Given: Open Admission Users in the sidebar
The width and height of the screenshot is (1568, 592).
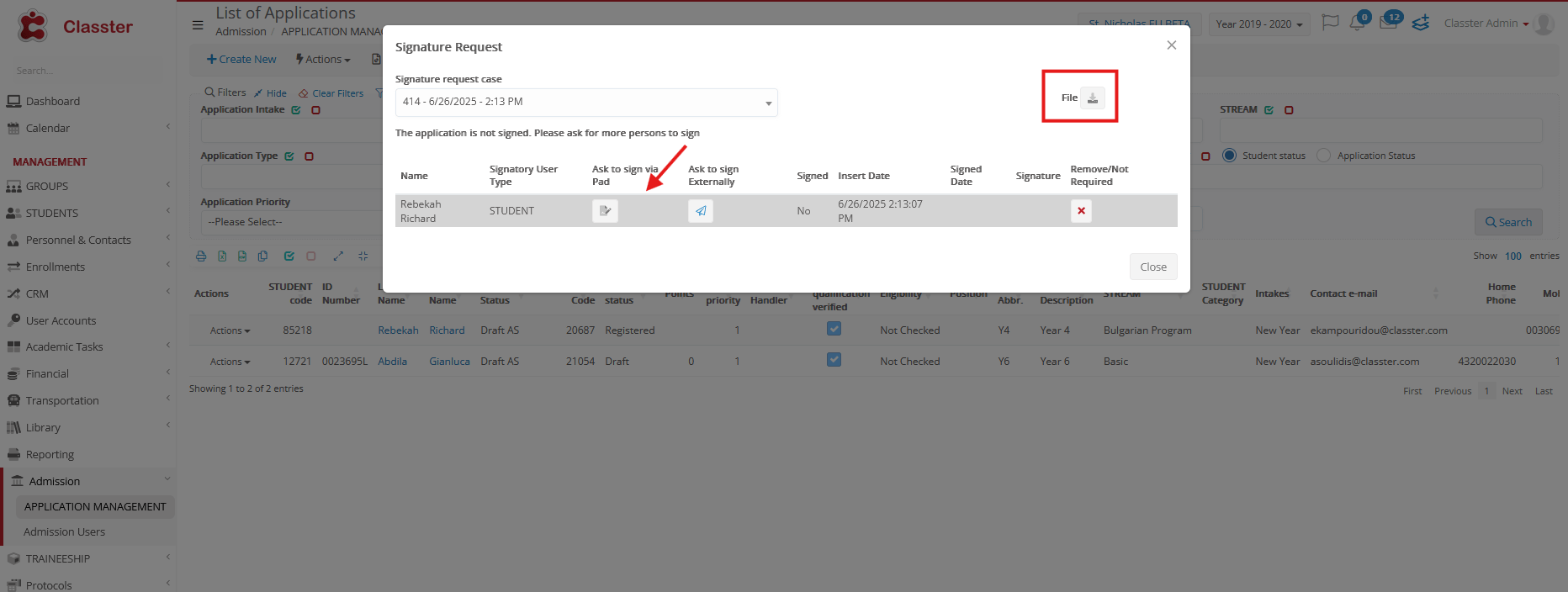Looking at the screenshot, I should (64, 532).
